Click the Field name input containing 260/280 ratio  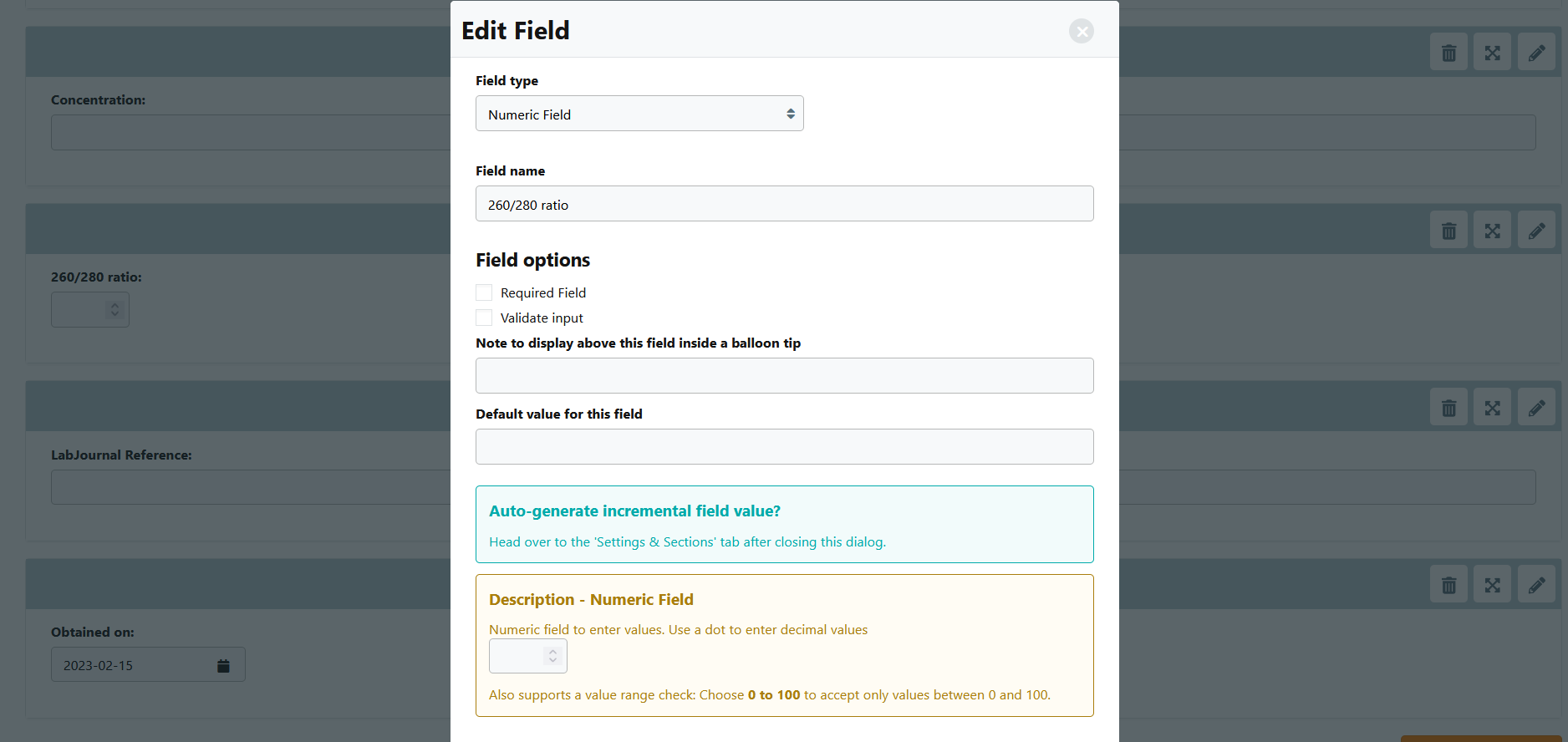point(784,204)
